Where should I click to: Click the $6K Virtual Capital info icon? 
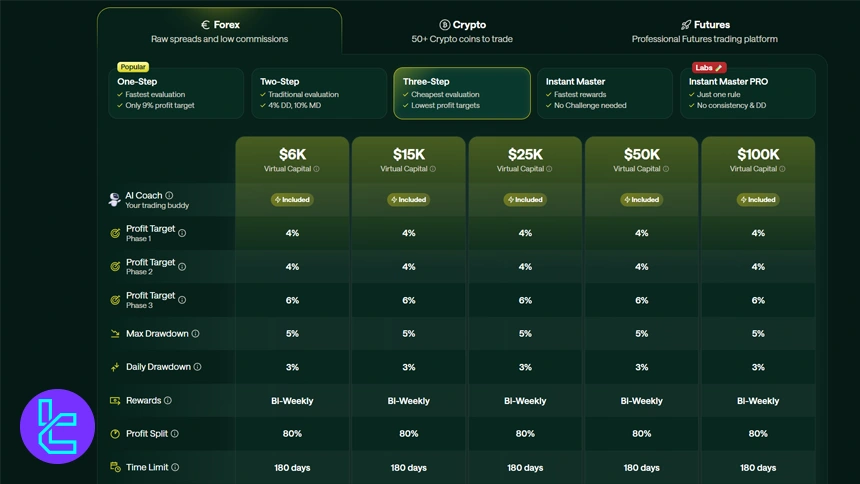(x=317, y=169)
